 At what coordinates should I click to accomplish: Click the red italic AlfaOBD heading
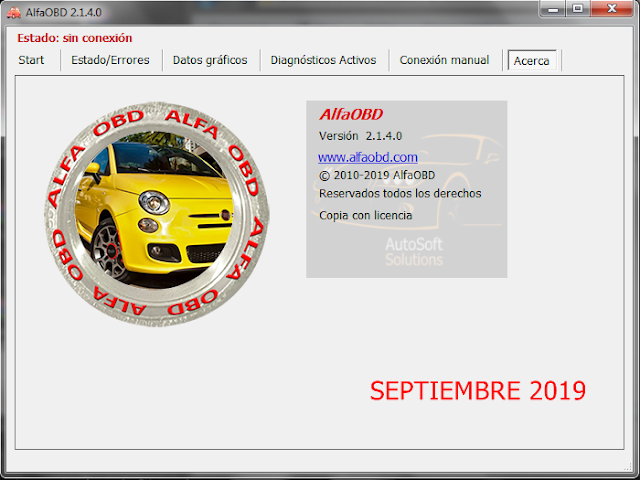tap(351, 115)
